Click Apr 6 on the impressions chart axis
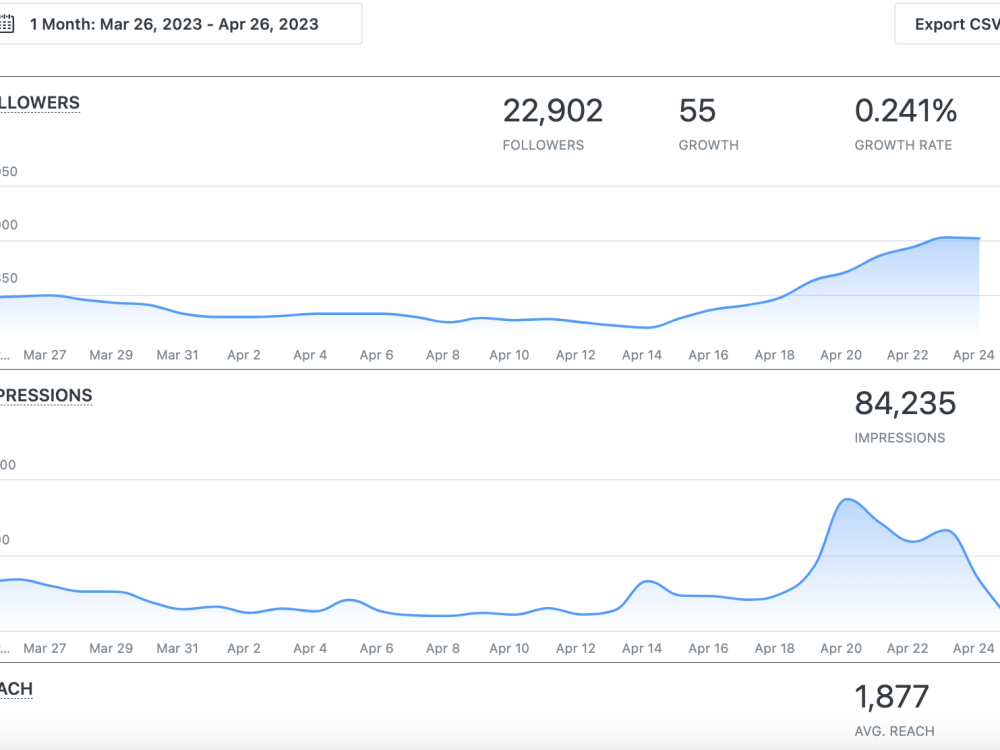Image resolution: width=1000 pixels, height=750 pixels. coord(376,649)
